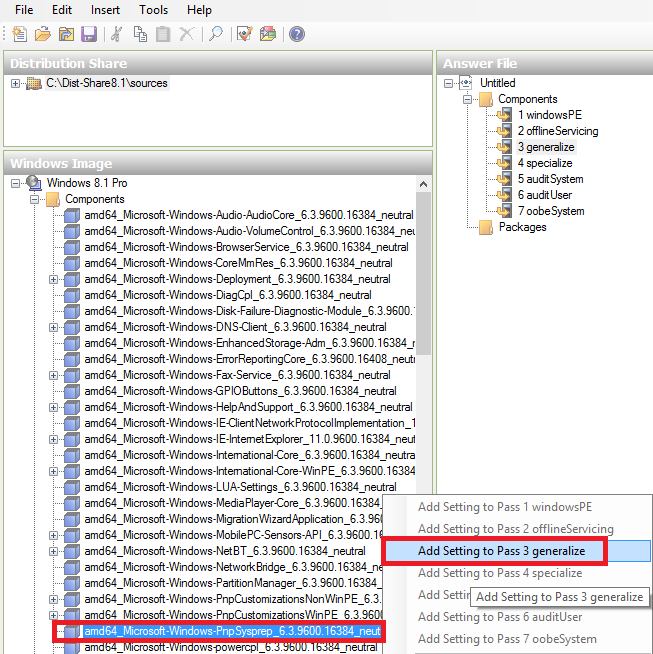
Task: Click the Components folder icon under Windows 8.1 Pro
Action: tap(53, 199)
